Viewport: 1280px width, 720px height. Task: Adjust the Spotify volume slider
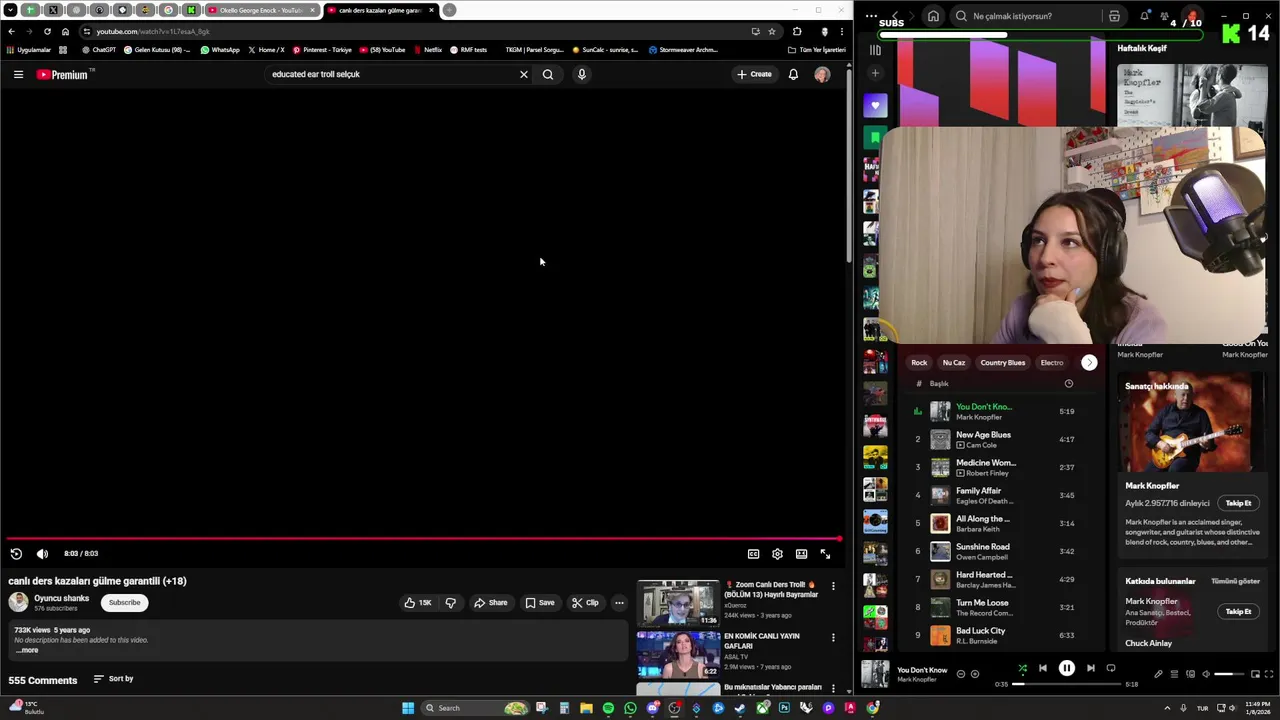coord(1229,674)
